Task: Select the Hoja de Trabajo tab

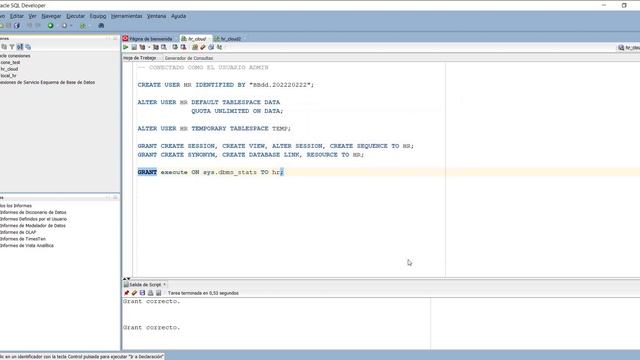Action: 140,58
